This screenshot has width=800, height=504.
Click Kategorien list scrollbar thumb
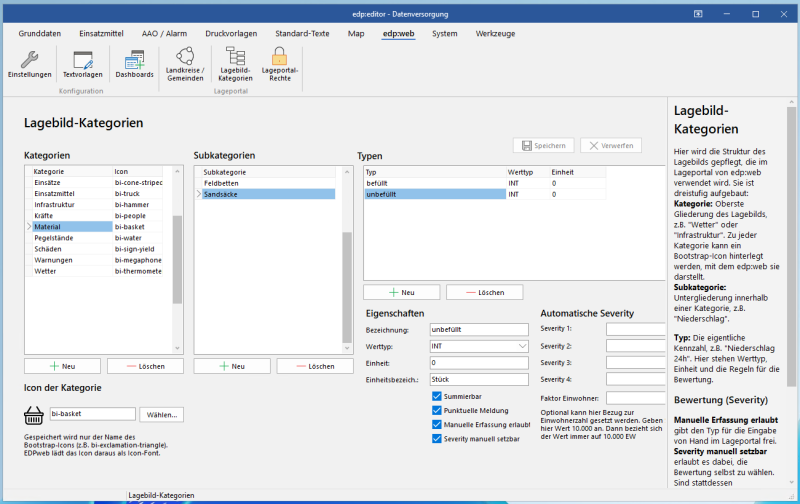coord(177,260)
